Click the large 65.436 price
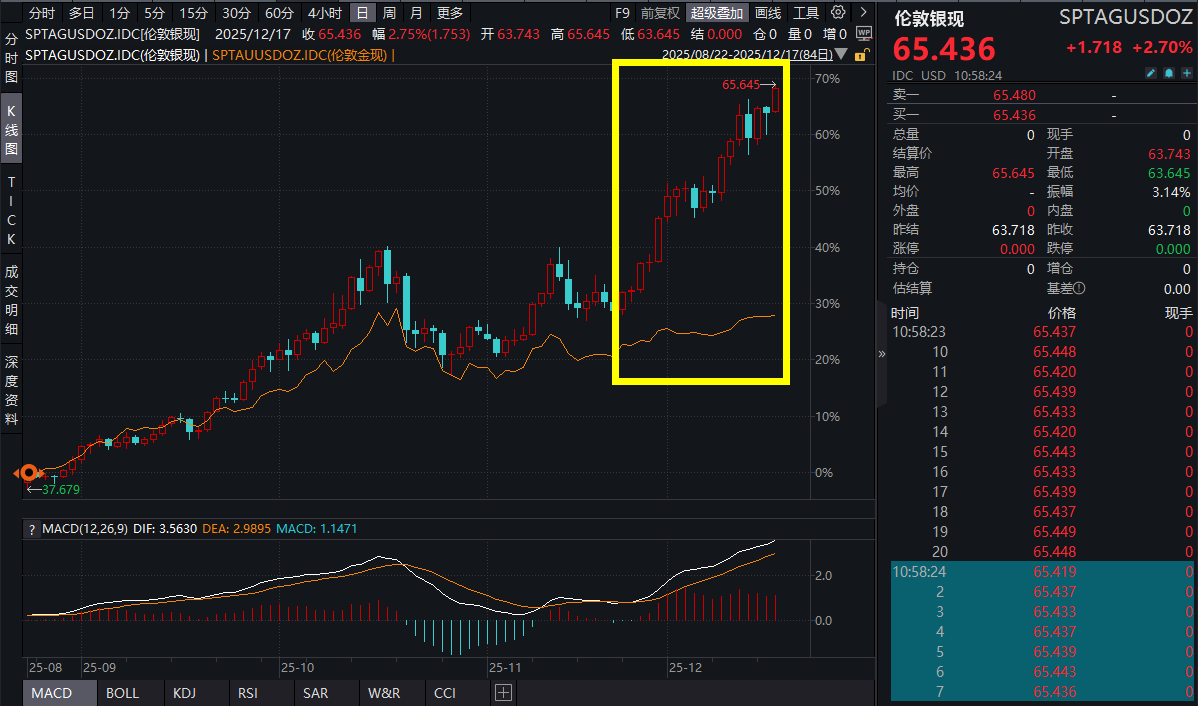The height and width of the screenshot is (706, 1198). (944, 49)
